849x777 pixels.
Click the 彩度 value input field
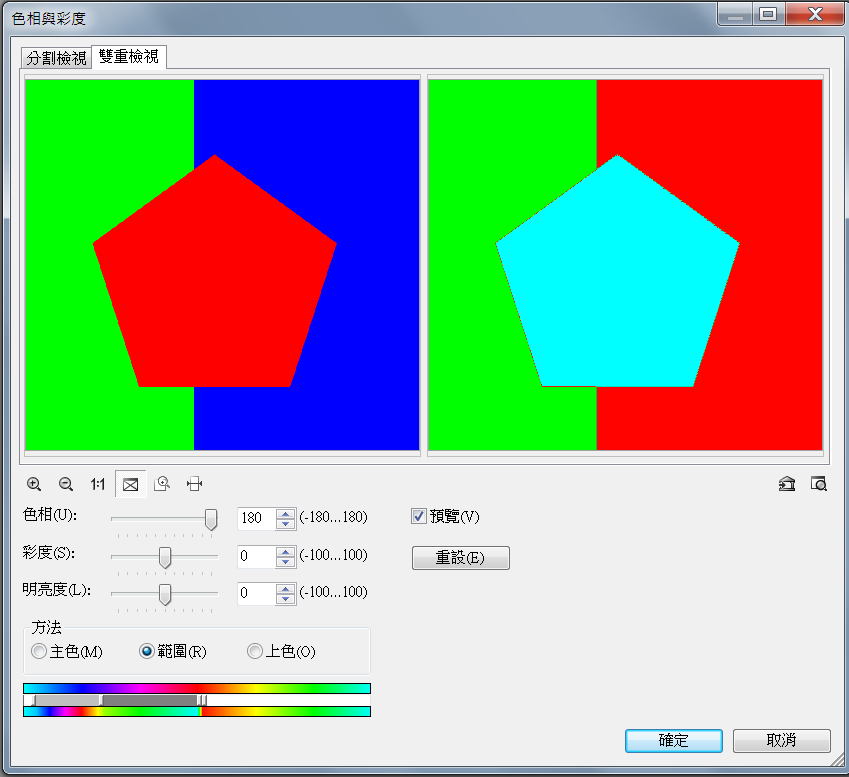coord(257,557)
